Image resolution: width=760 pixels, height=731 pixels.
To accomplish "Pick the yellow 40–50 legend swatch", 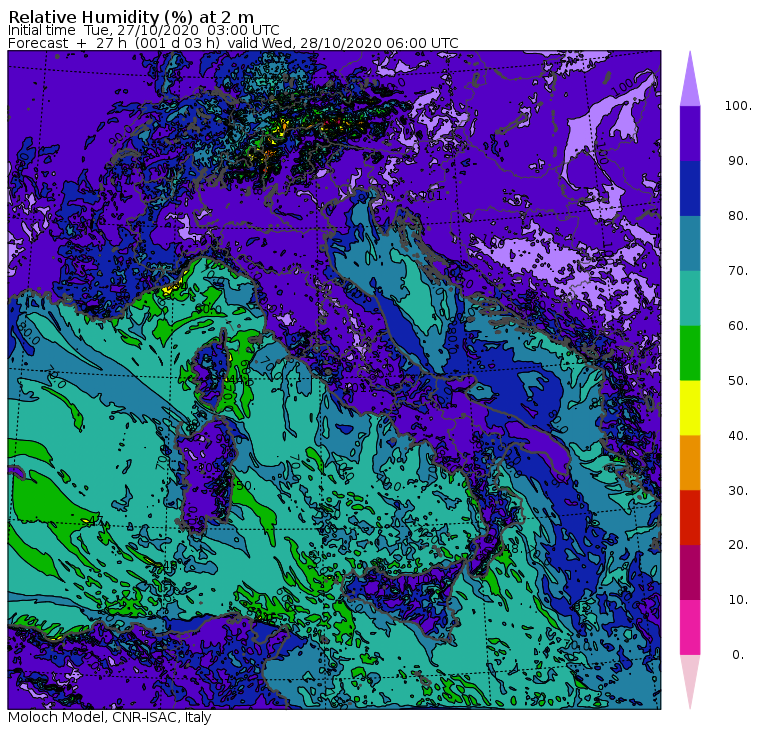I will [x=690, y=408].
